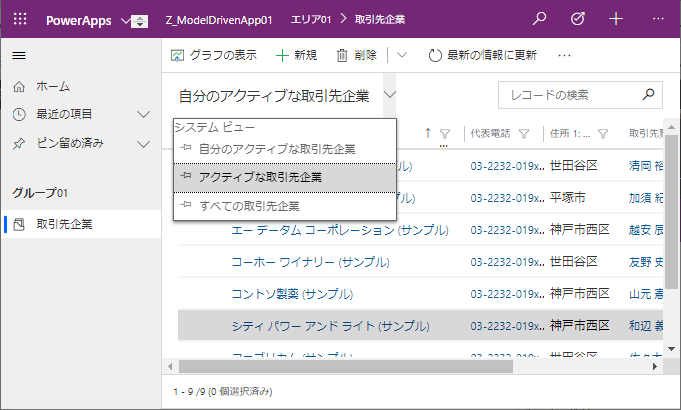Pin the すべての取引先企業 view

[186, 205]
